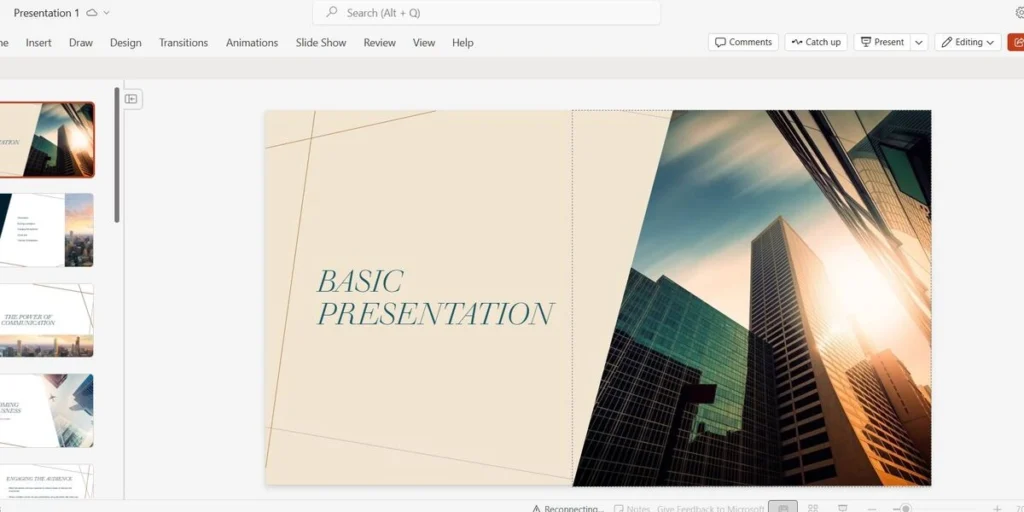1024x512 pixels.
Task: Click the BASIC PRESENTATION title text
Action: pos(436,297)
